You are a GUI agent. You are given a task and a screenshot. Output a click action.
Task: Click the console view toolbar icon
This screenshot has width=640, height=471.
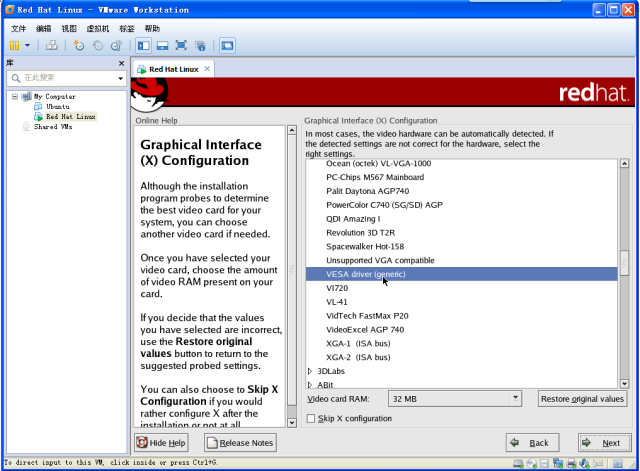(x=227, y=45)
